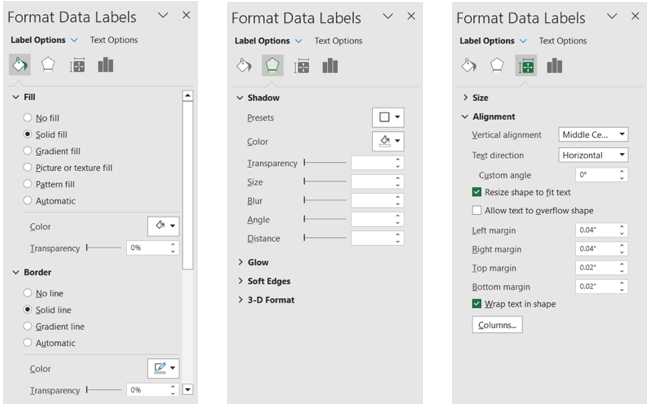Open the Border color pen picker

pos(164,369)
